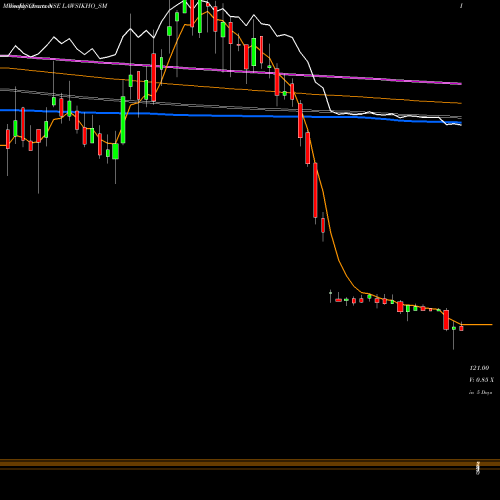Click the 121.09 price label

479,368
